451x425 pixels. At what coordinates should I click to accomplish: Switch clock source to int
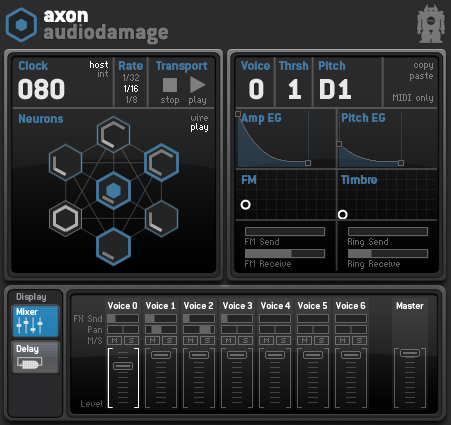coord(103,74)
